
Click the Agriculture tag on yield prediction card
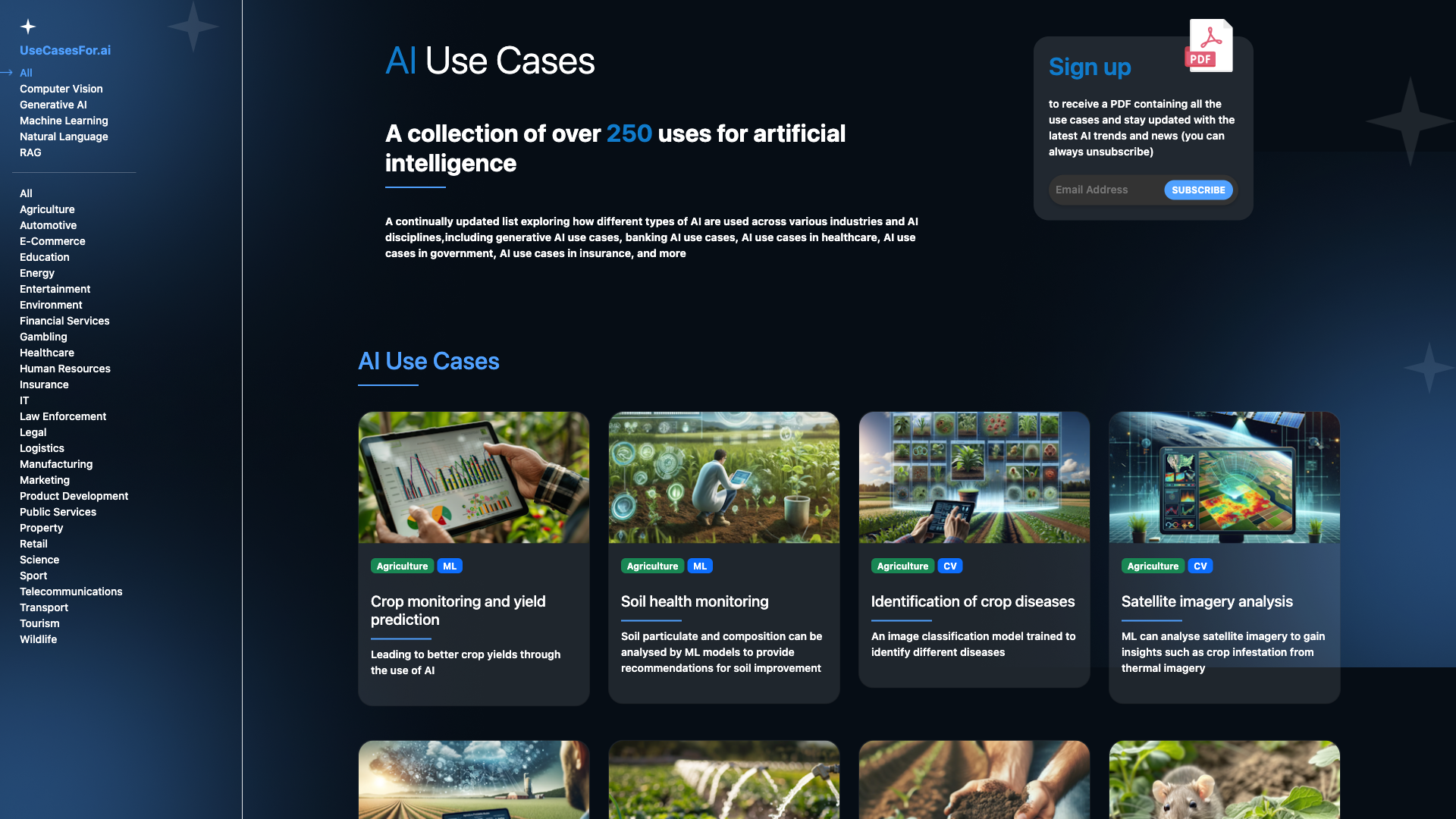pyautogui.click(x=401, y=566)
